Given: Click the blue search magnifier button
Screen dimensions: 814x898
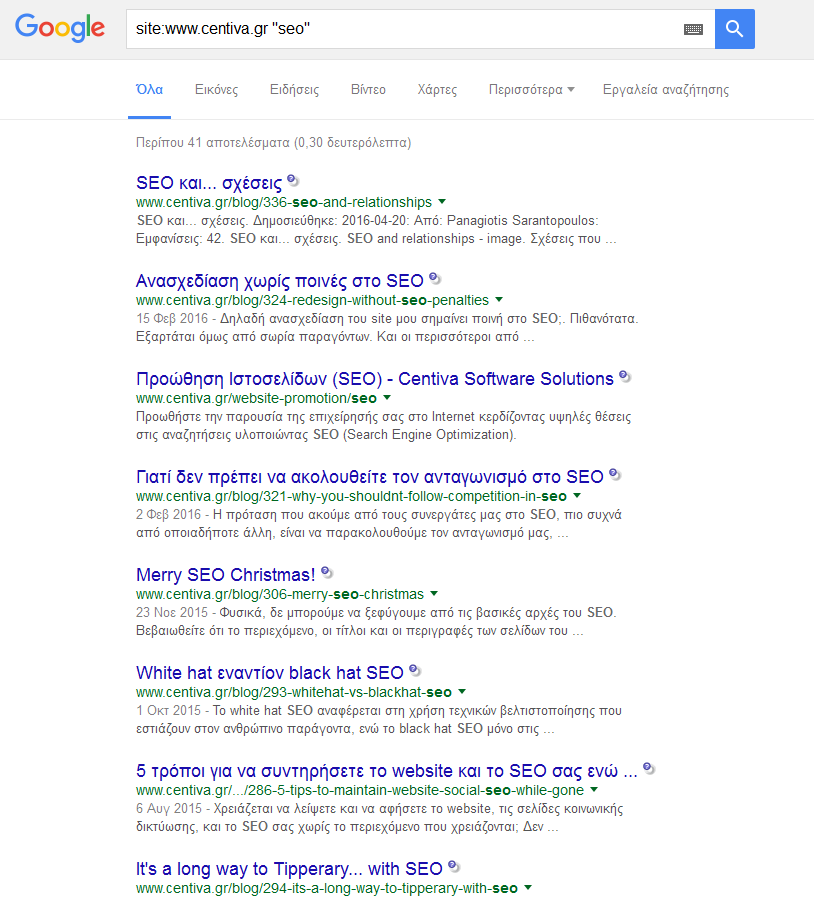Looking at the screenshot, I should coord(734,29).
